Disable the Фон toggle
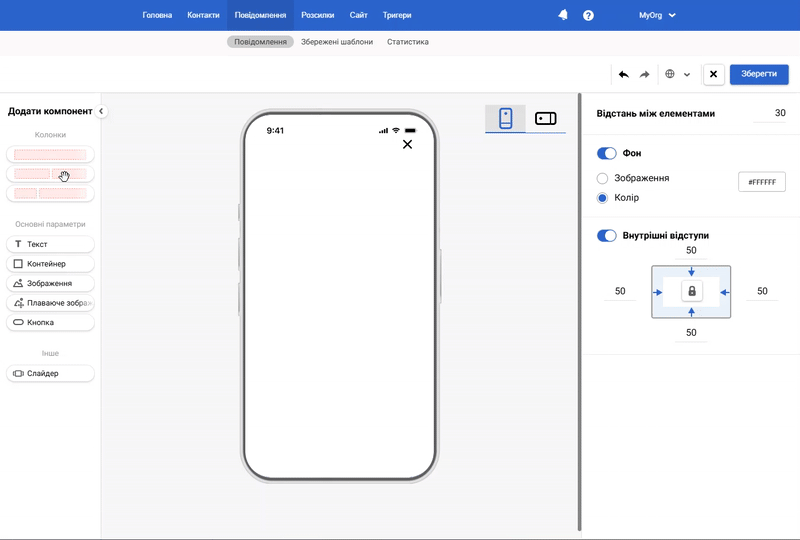Viewport: 800px width, 540px height. tap(606, 153)
